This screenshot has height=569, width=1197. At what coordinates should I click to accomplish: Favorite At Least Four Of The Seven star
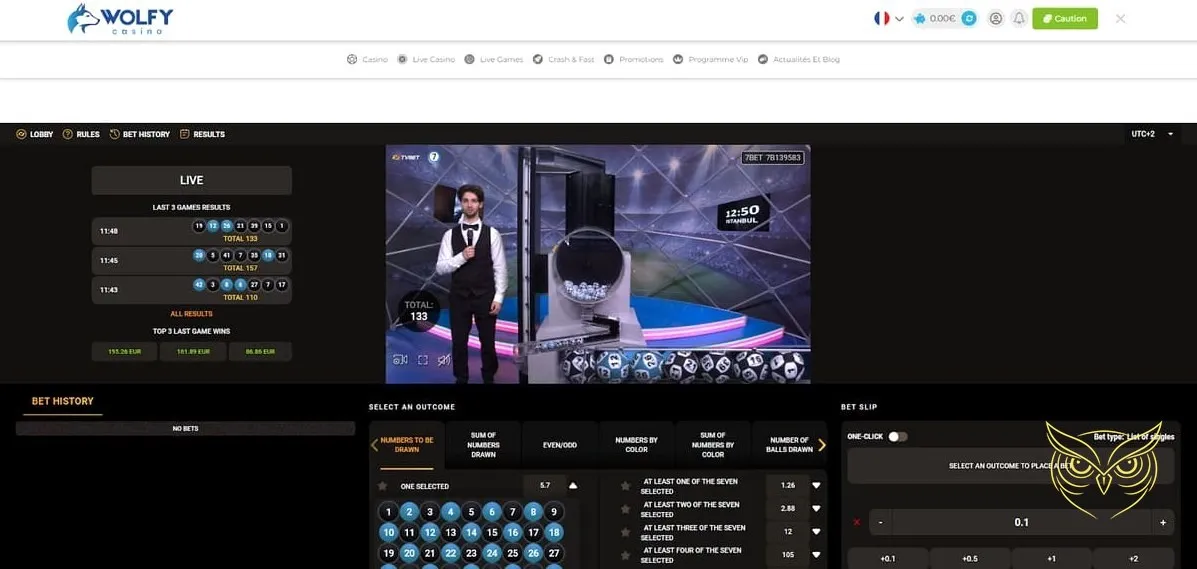pyautogui.click(x=625, y=555)
